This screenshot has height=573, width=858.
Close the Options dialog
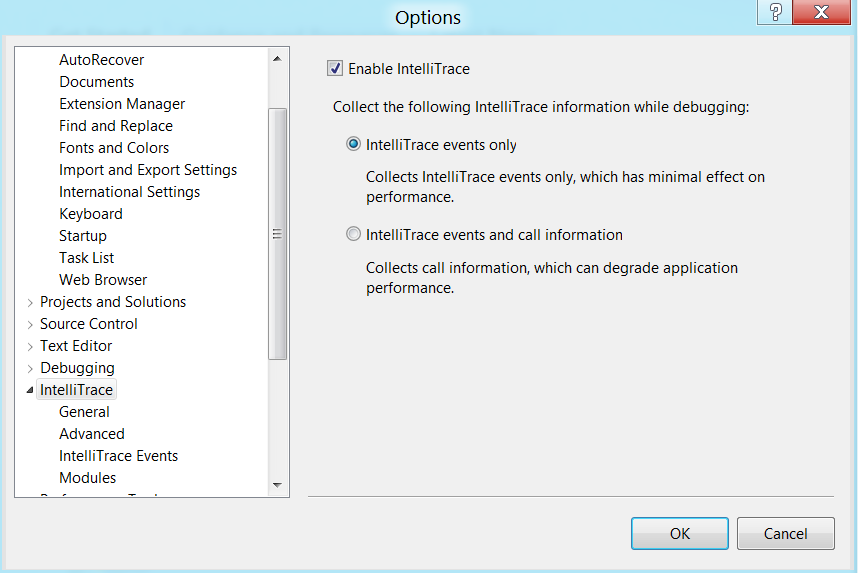pyautogui.click(x=821, y=12)
